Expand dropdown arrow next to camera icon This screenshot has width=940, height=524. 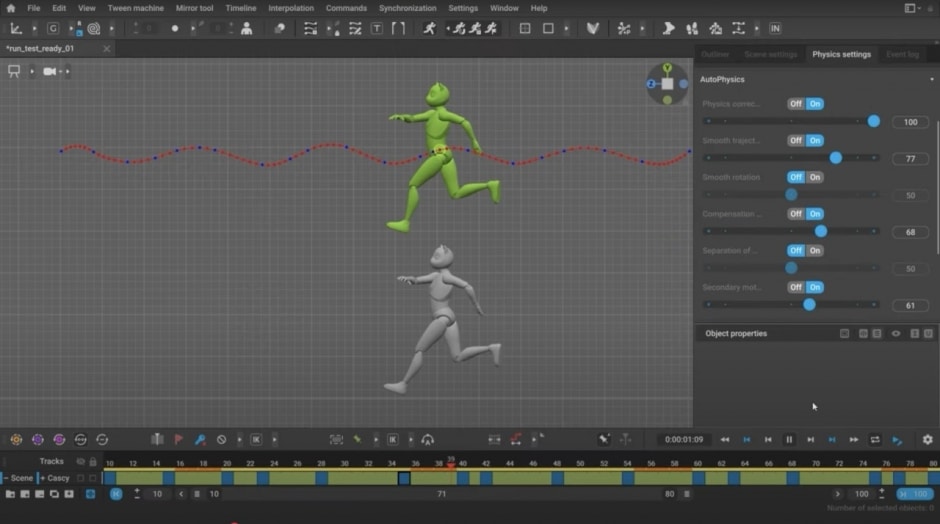click(66, 72)
